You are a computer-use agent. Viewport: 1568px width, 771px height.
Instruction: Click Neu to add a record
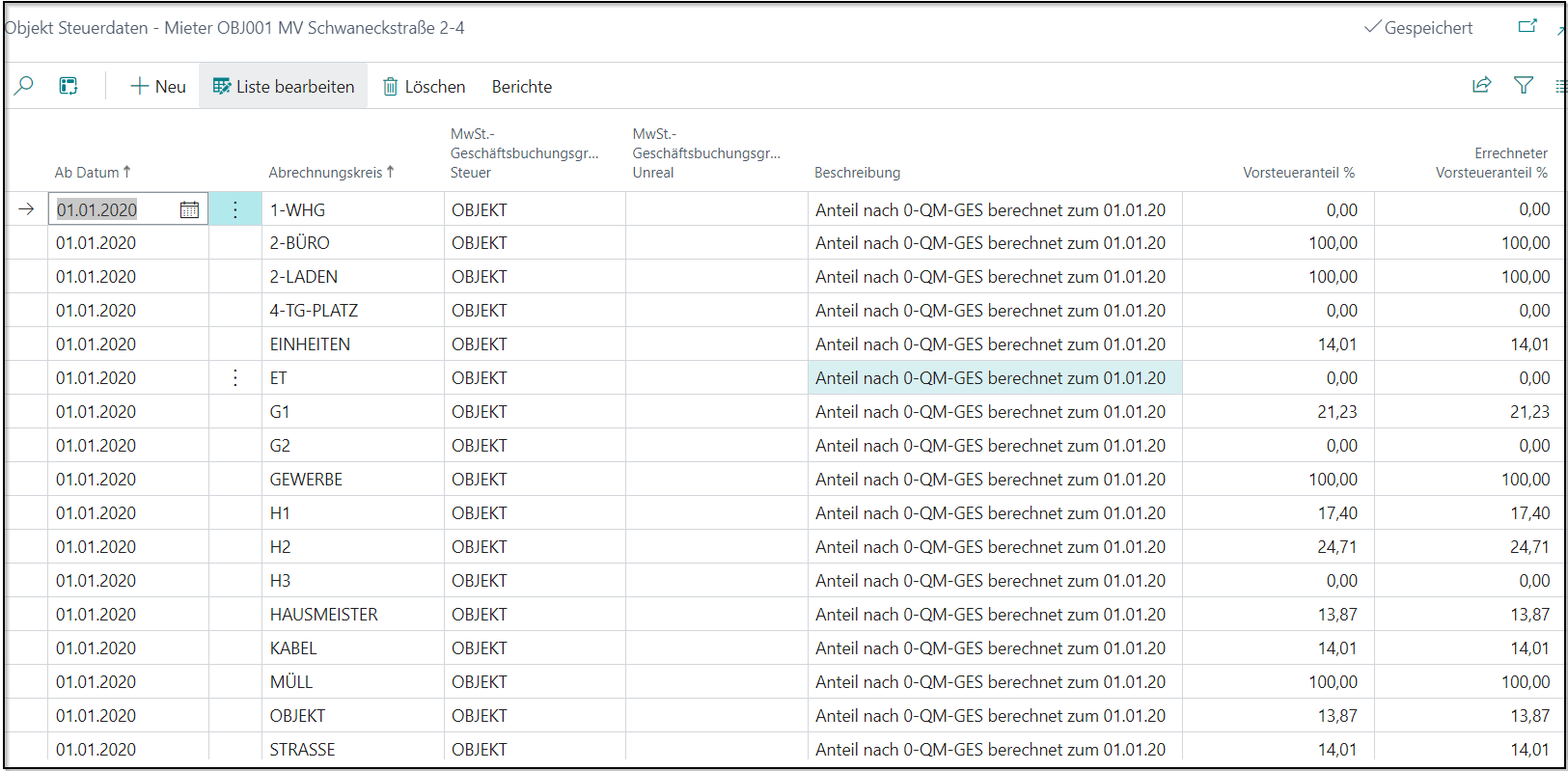coord(158,87)
